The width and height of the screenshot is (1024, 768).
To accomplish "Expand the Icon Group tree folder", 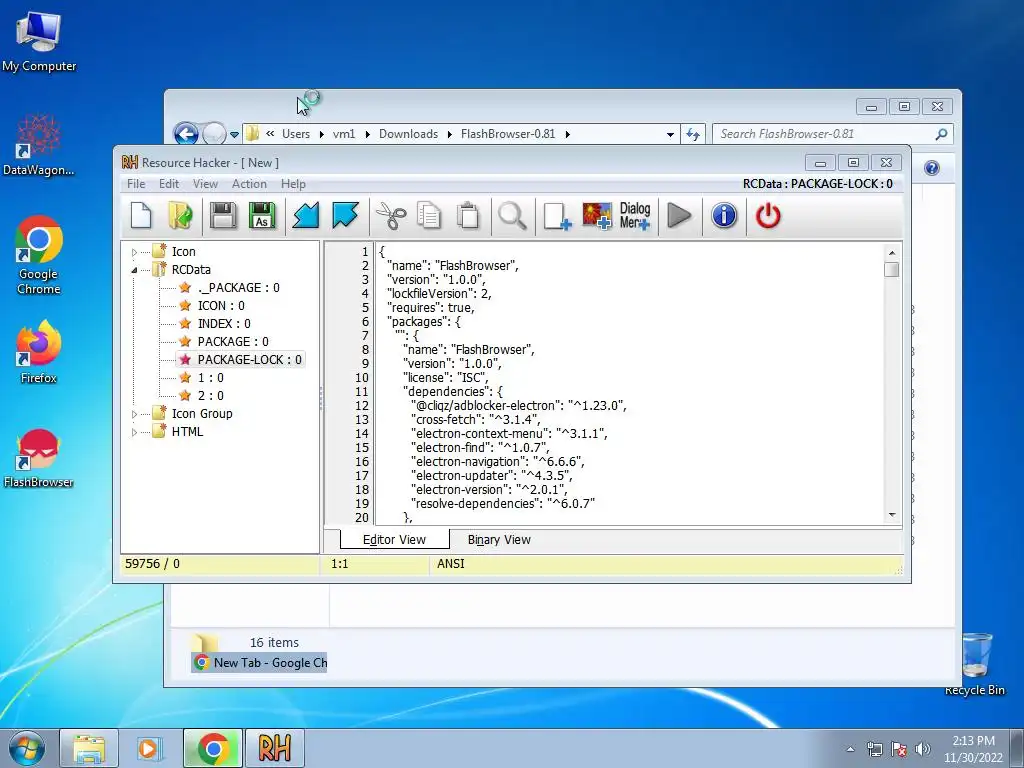I will (x=135, y=414).
